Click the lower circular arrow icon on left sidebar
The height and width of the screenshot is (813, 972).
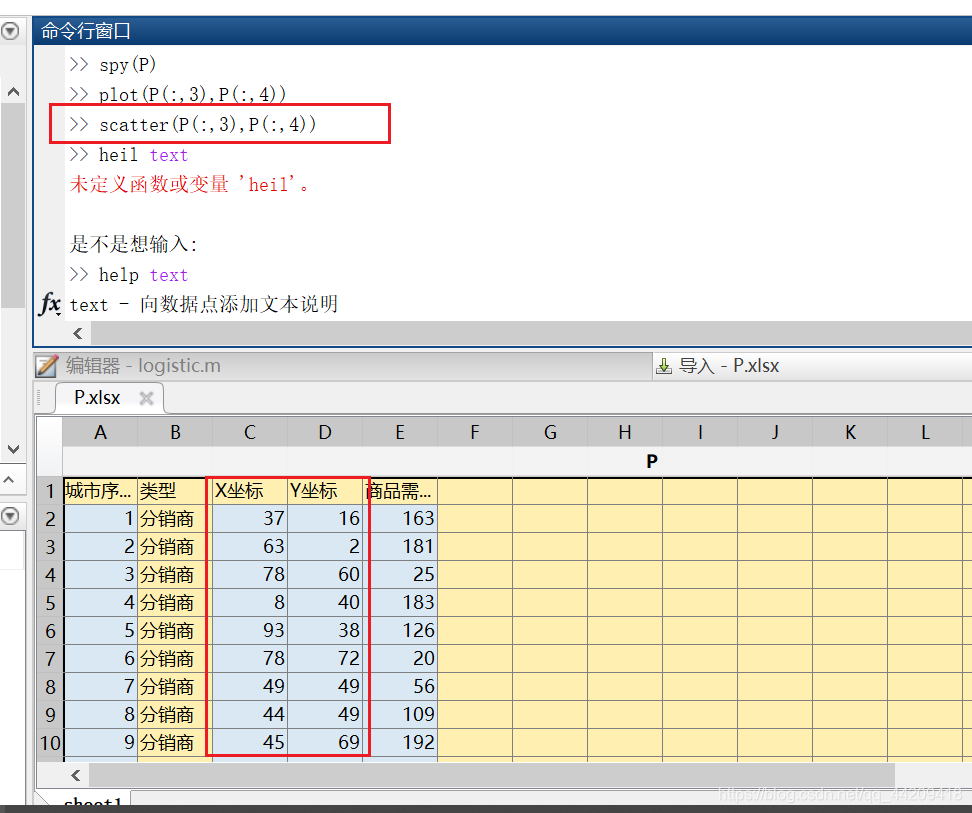10,517
